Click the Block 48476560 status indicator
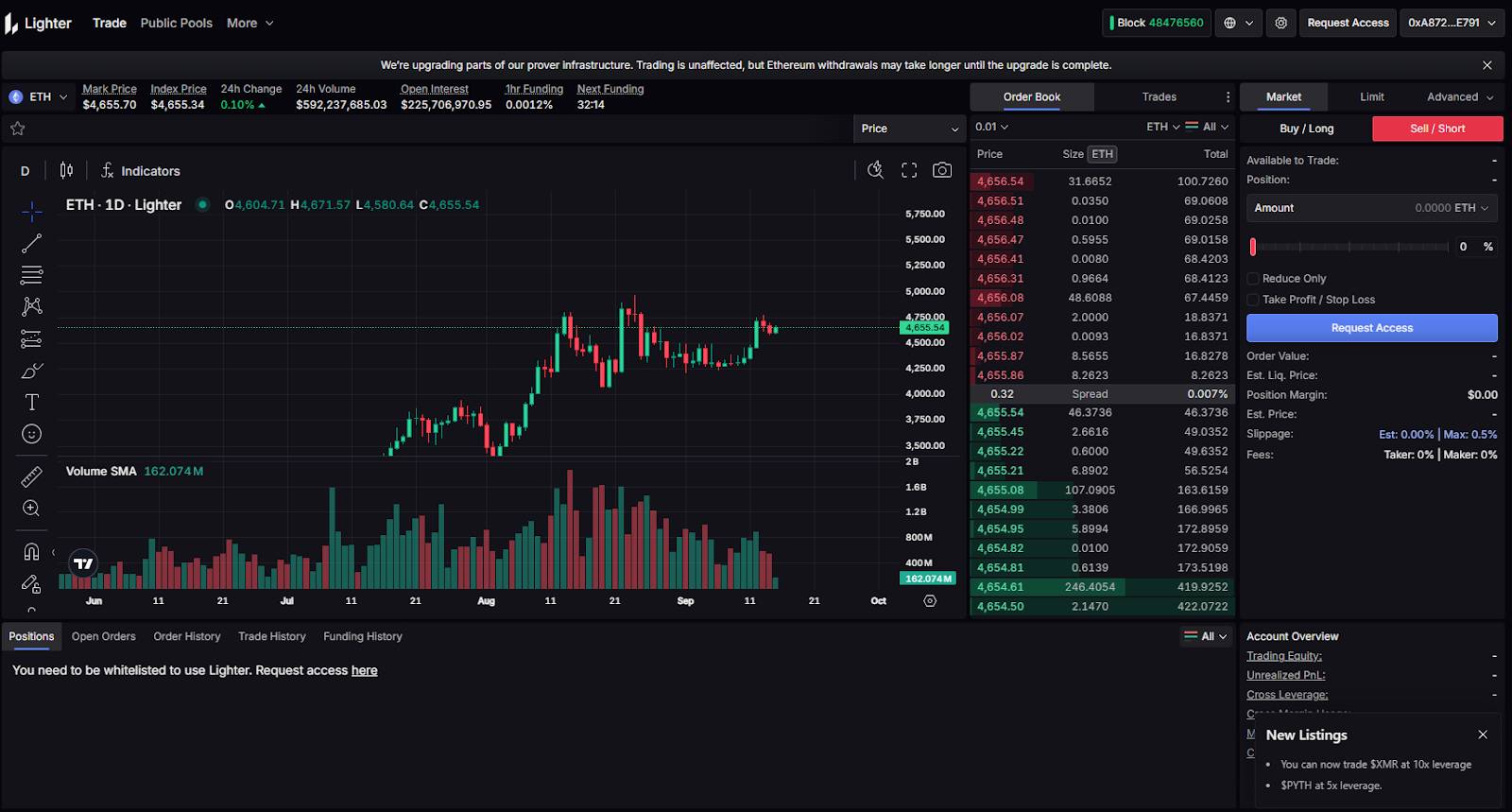1512x812 pixels. pyautogui.click(x=1156, y=23)
